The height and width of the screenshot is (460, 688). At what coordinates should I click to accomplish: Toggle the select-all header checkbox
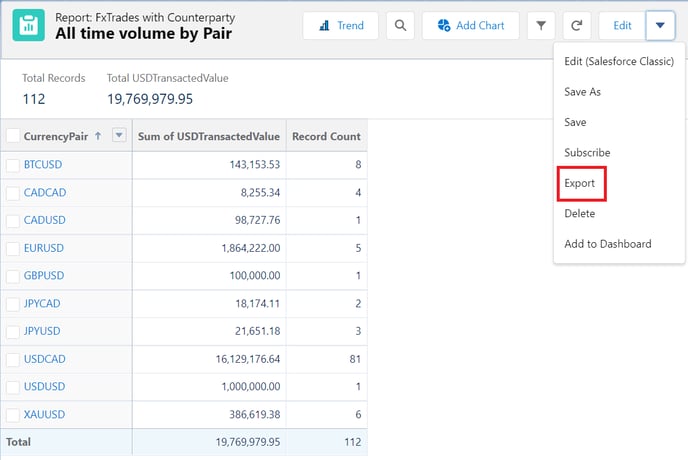[13, 135]
